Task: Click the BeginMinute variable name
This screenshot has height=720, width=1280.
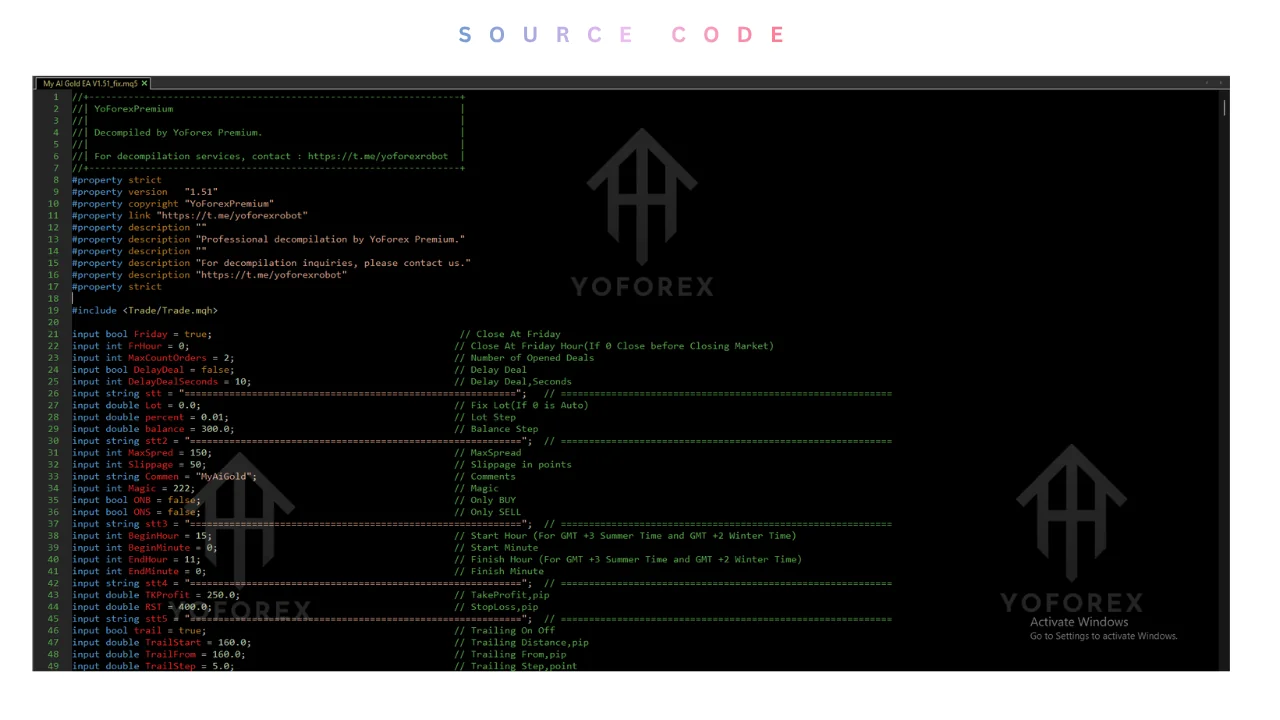Action: point(158,548)
